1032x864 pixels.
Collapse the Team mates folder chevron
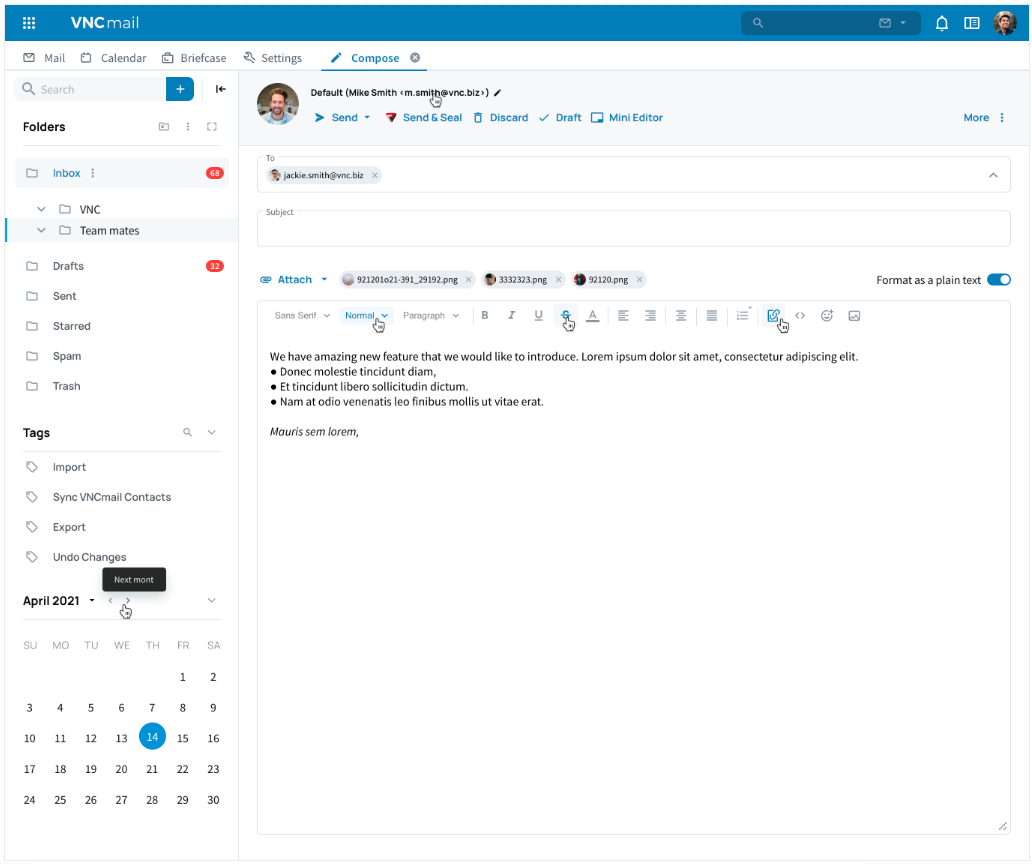(42, 231)
